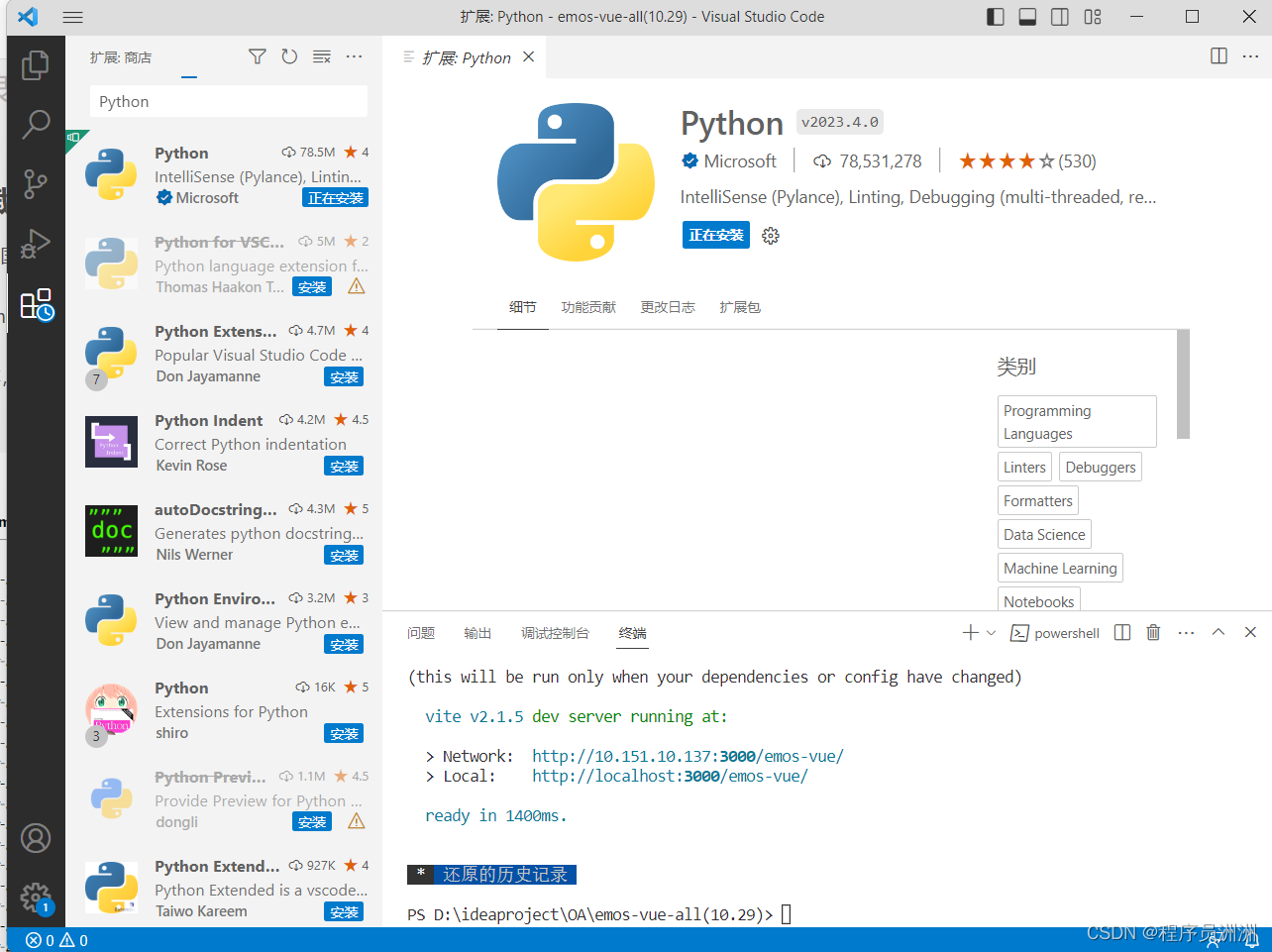This screenshot has width=1272, height=952.
Task: Open Source Control view
Action: (x=36, y=184)
